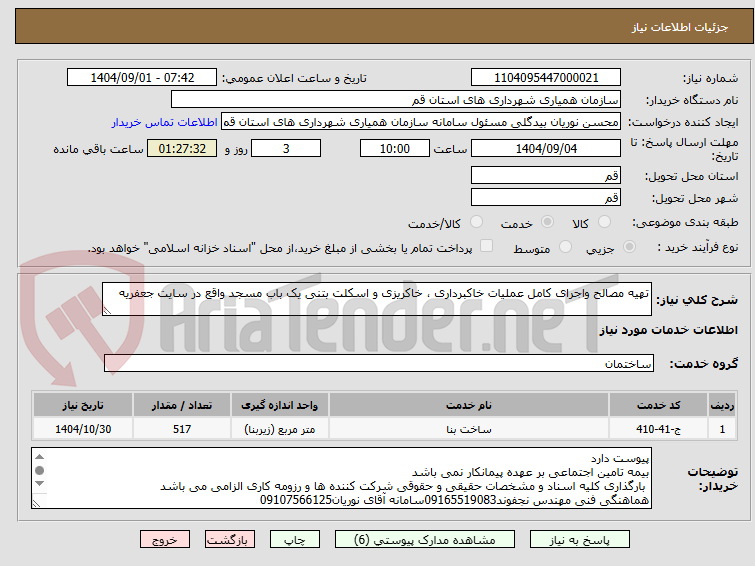
Task: Click the 'تعداد / مقدار' column header
Action: point(182,405)
